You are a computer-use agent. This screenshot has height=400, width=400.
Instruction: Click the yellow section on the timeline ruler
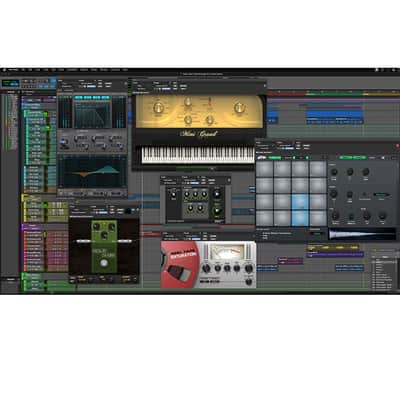click(381, 95)
